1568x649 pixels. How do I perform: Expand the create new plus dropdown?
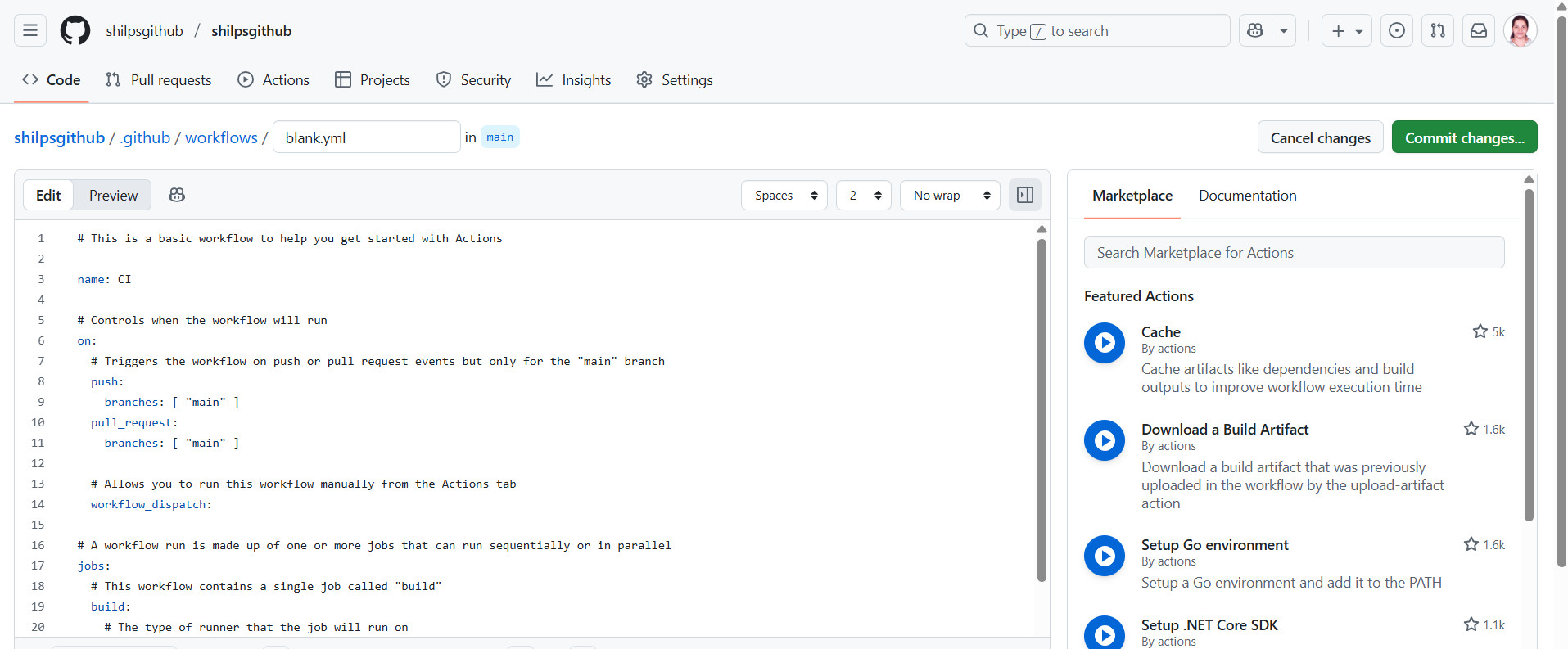coord(1346,31)
